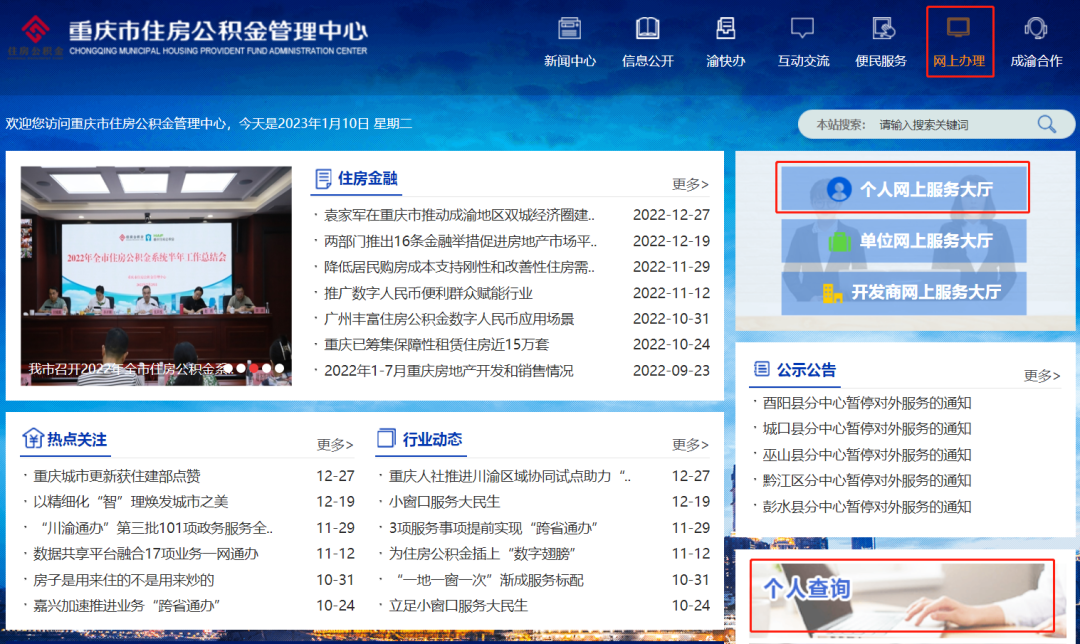Image resolution: width=1080 pixels, height=644 pixels.
Task: Open article 嘉兴加速推进业务“跨省通办”
Action: [x=127, y=605]
